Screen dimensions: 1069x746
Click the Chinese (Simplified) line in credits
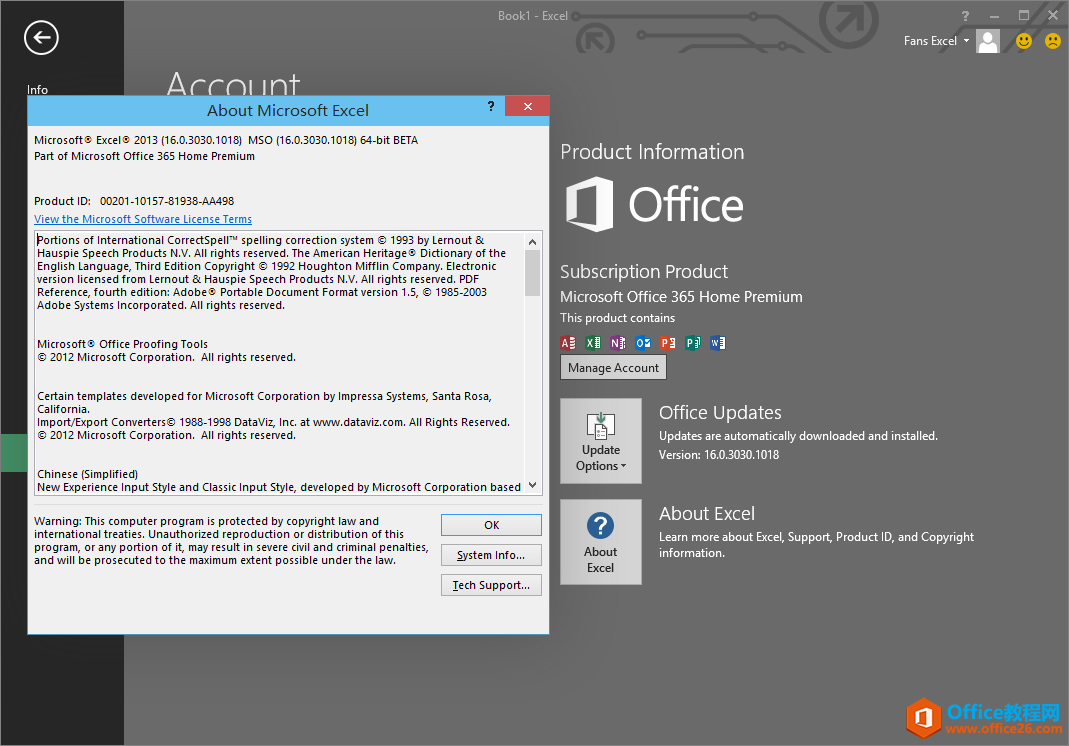[x=87, y=474]
